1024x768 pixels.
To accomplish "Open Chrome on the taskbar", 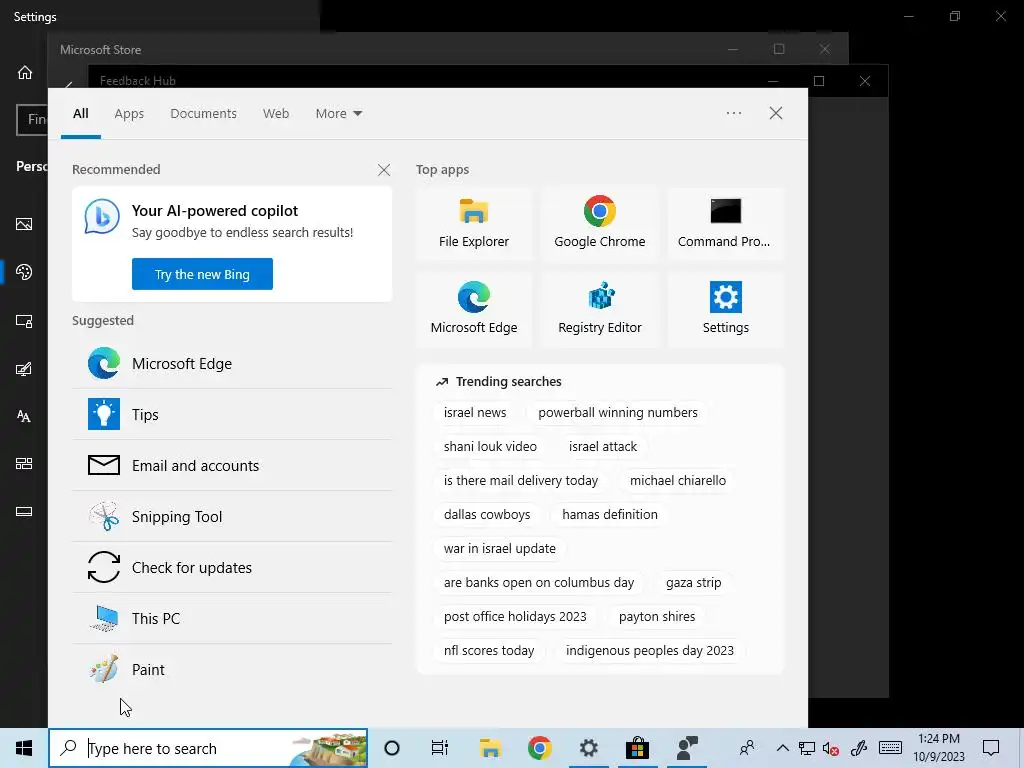I will click(539, 748).
